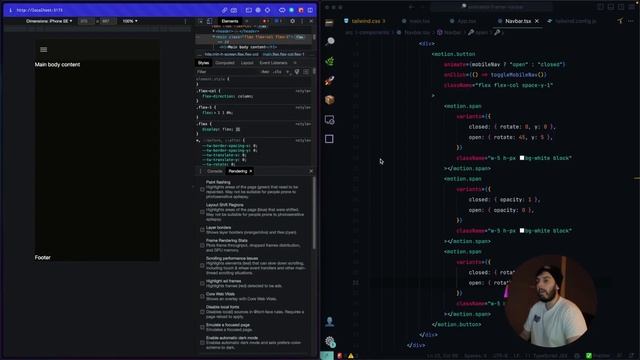Open the device toolbar more options menu

185,21
